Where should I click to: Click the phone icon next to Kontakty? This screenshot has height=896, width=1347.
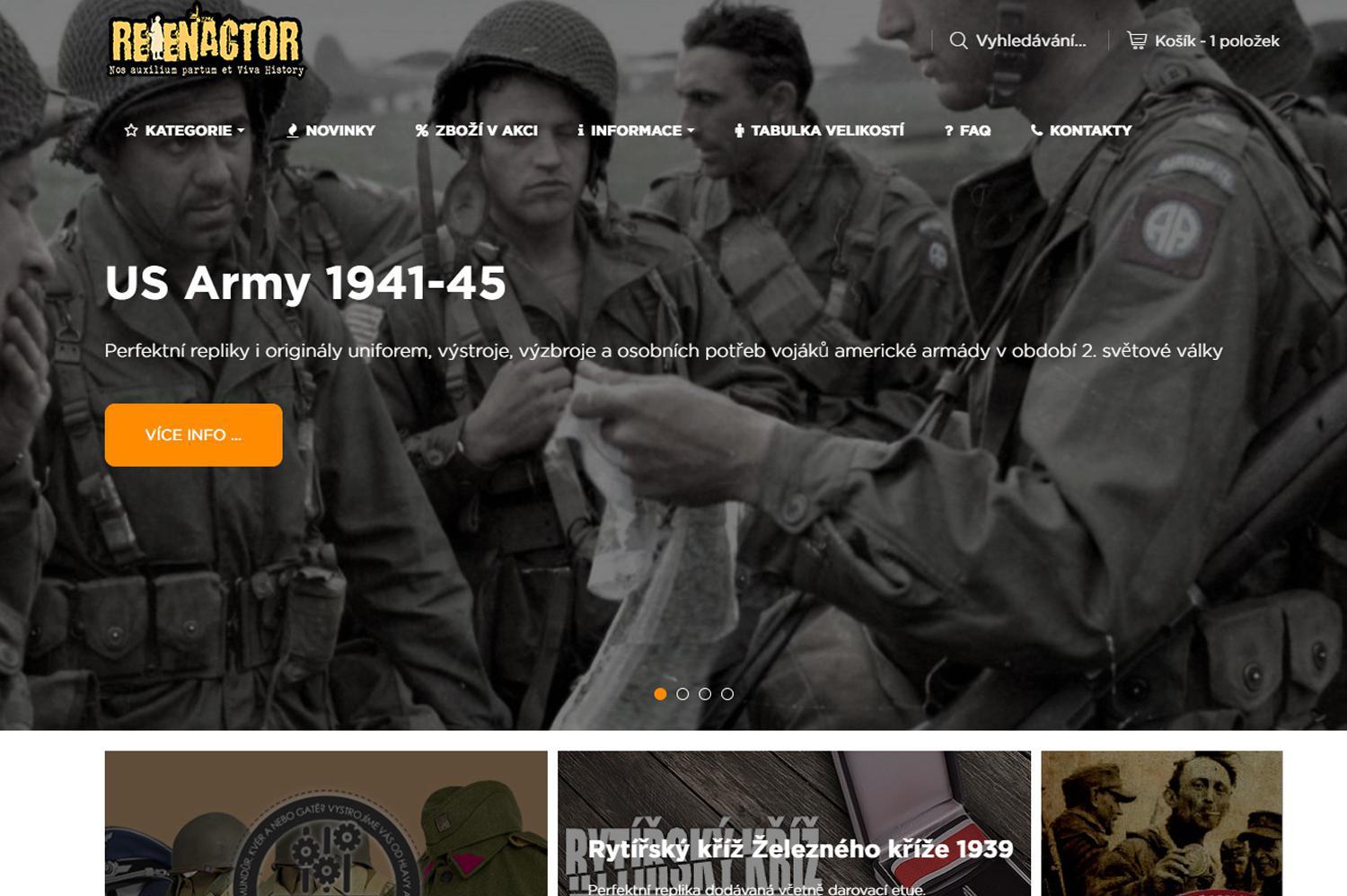click(x=1036, y=130)
